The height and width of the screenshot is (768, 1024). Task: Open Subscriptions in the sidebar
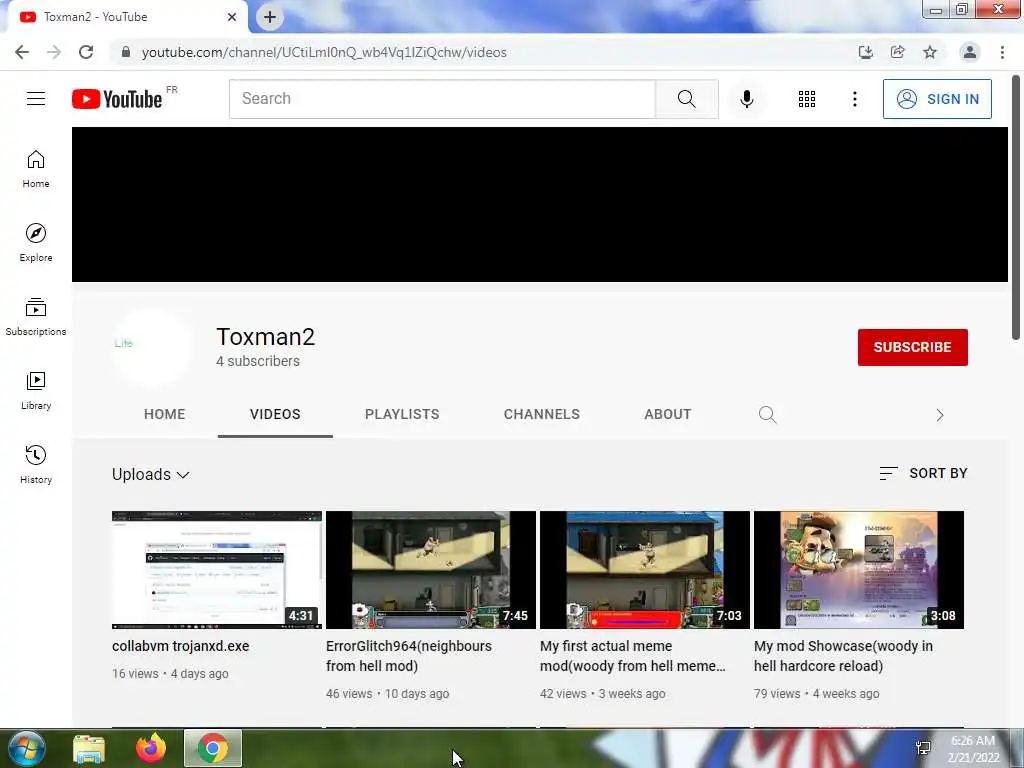[x=36, y=317]
